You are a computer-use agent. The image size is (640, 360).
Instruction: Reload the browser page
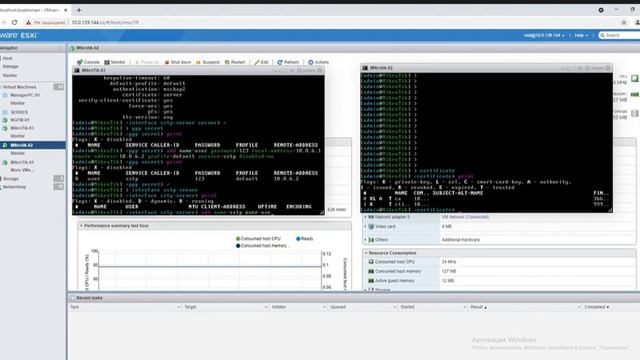pyautogui.click(x=14, y=22)
